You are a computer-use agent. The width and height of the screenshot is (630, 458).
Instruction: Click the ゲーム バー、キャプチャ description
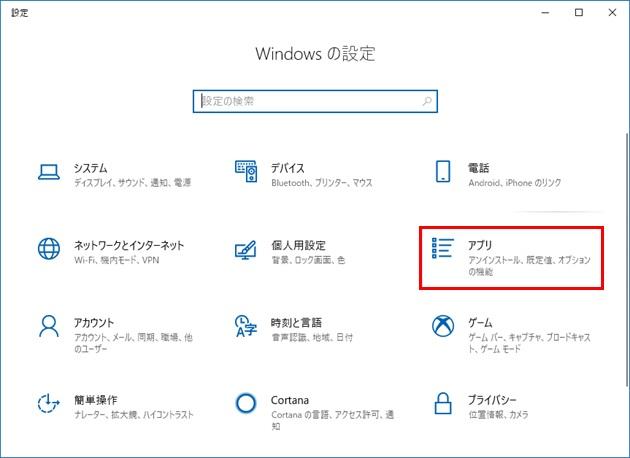[530, 343]
